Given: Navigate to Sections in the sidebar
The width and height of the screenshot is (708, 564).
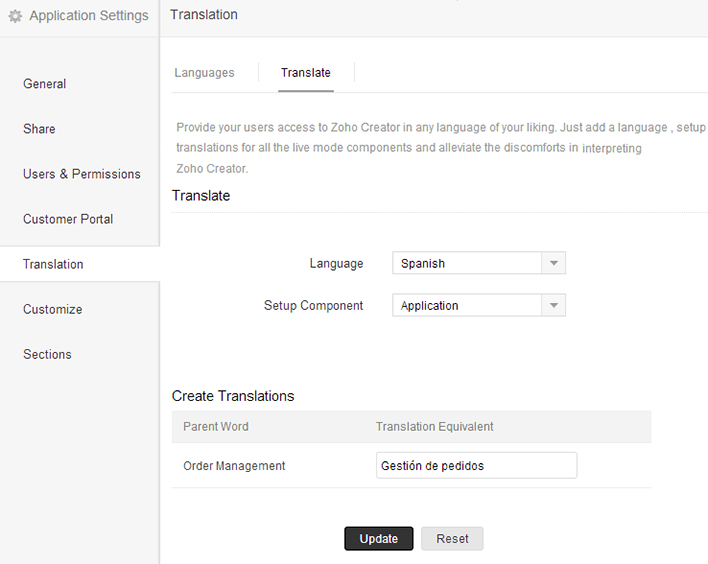Looking at the screenshot, I should tap(48, 354).
